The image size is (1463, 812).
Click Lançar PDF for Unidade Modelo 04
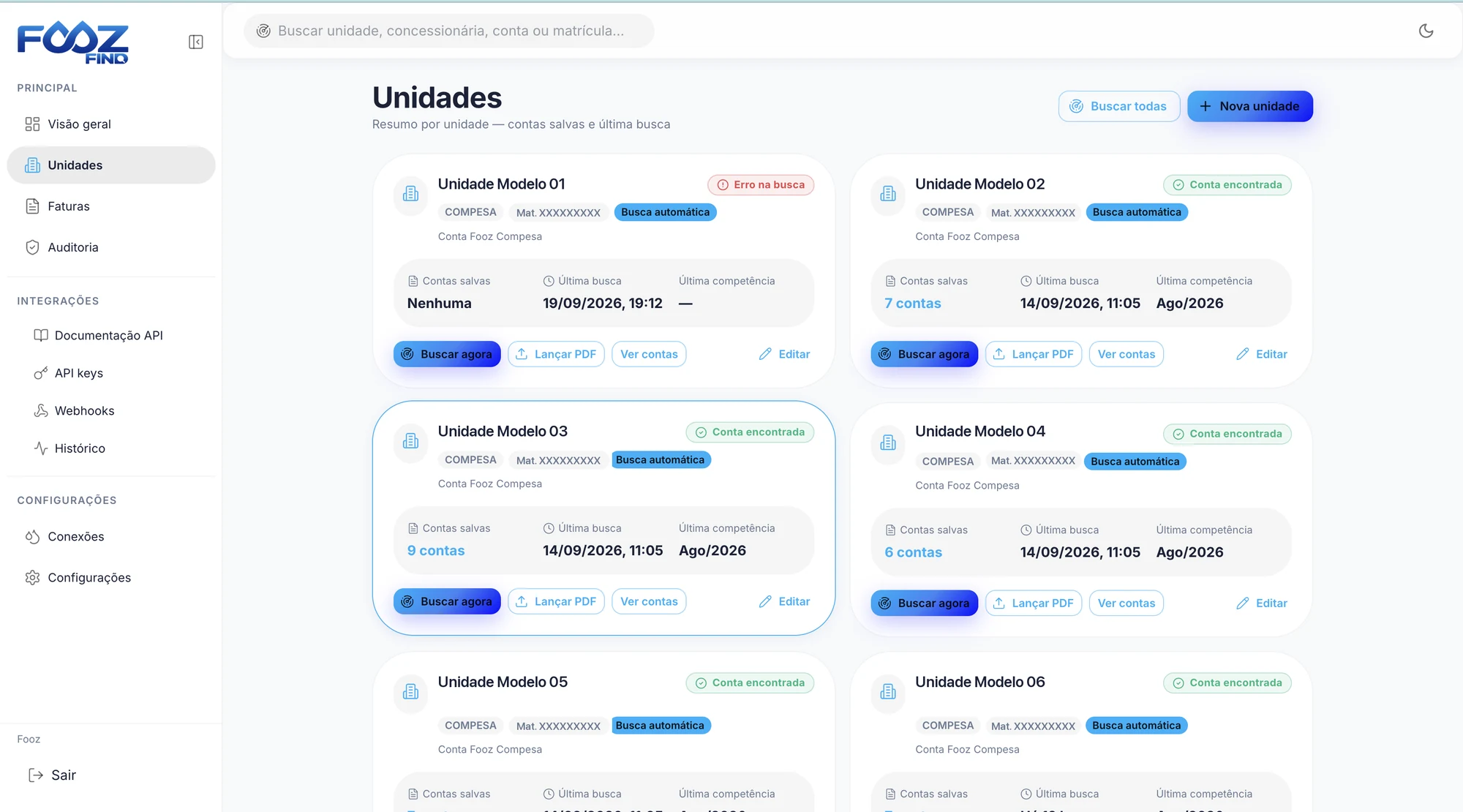click(x=1034, y=604)
